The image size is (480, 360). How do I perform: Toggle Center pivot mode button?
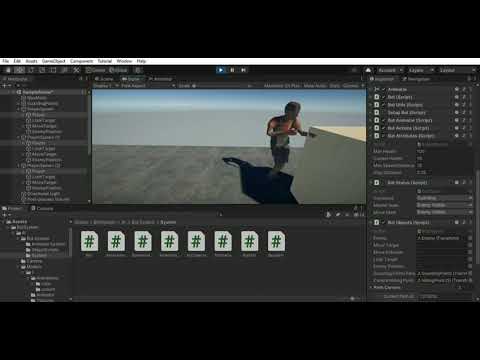click(x=96, y=70)
